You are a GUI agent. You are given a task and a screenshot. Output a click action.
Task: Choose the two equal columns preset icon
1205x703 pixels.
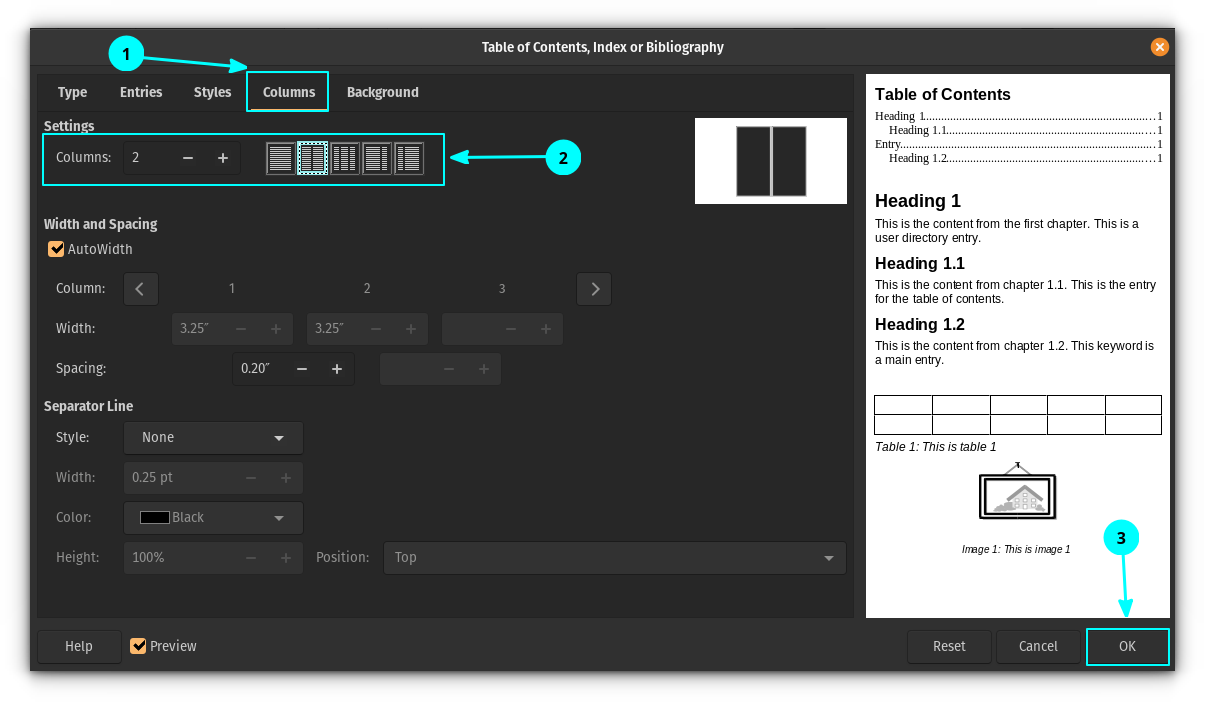pos(313,158)
